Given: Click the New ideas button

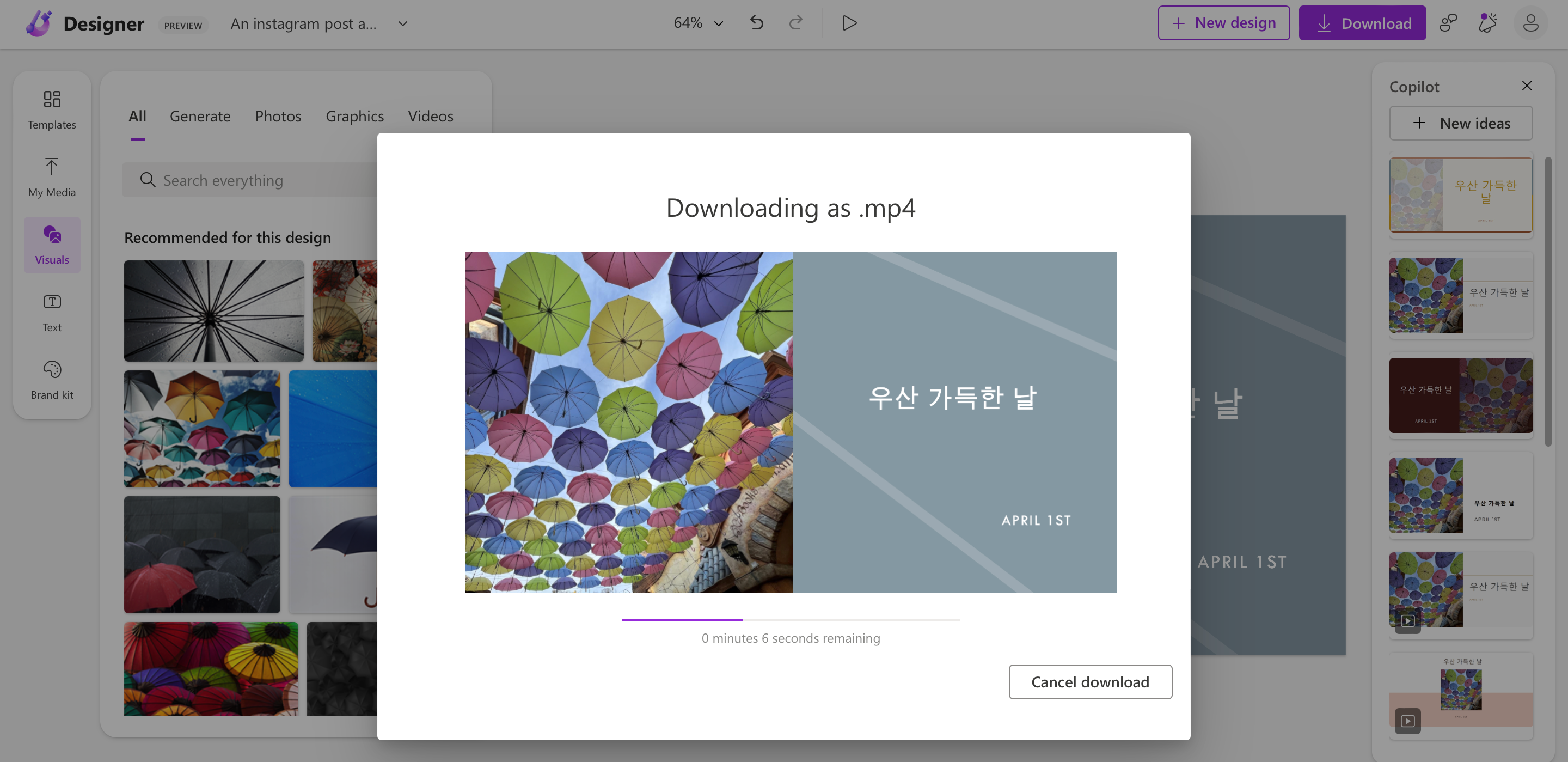Looking at the screenshot, I should click(1460, 123).
